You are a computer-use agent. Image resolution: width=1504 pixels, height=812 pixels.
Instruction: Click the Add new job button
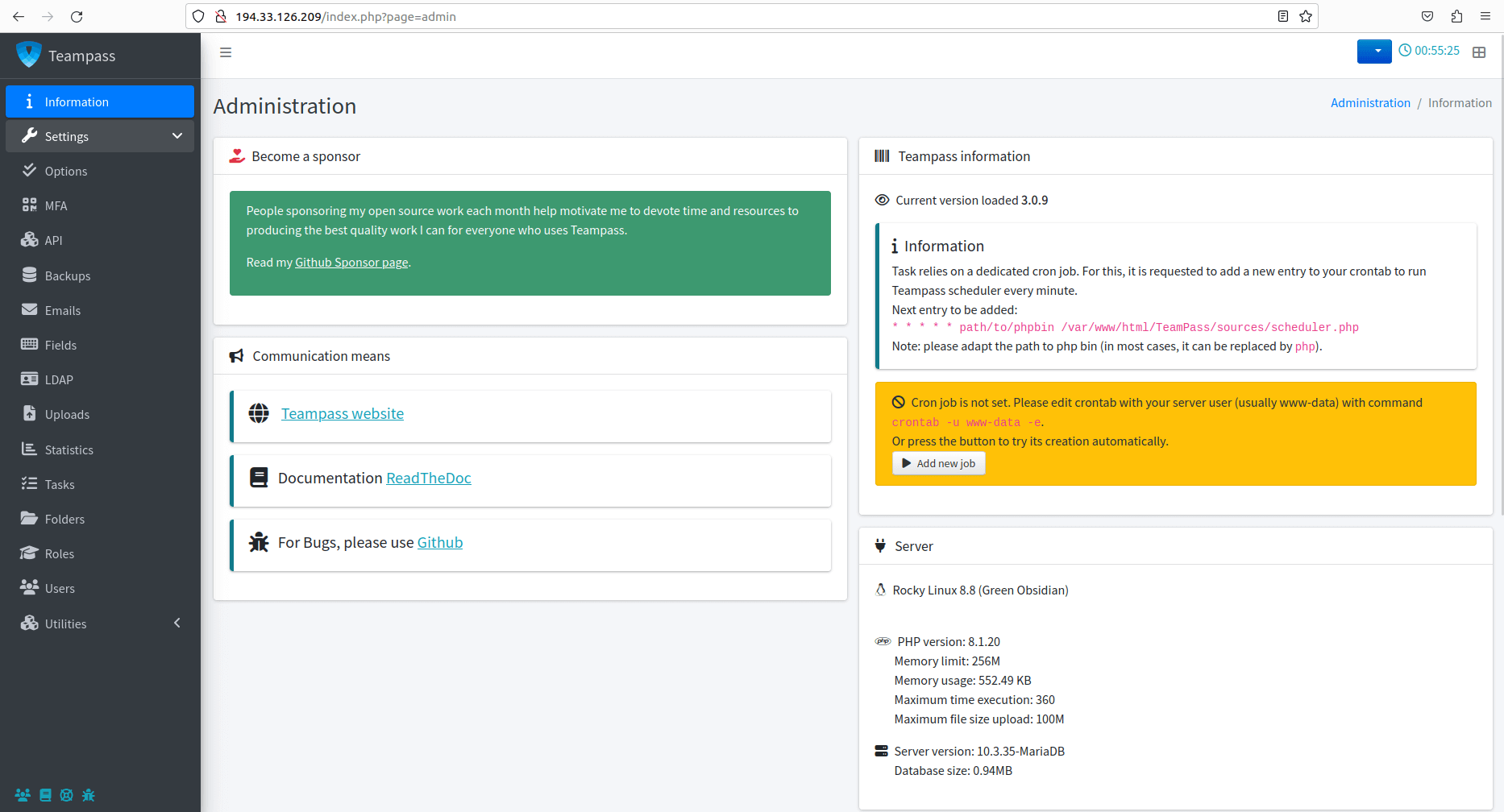(938, 464)
